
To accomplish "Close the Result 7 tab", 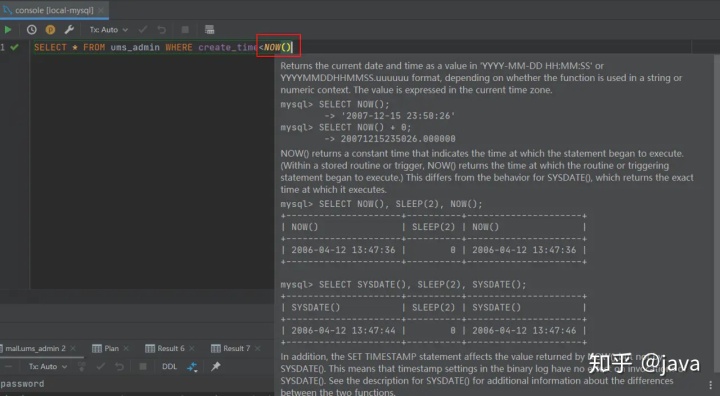I will (257, 349).
